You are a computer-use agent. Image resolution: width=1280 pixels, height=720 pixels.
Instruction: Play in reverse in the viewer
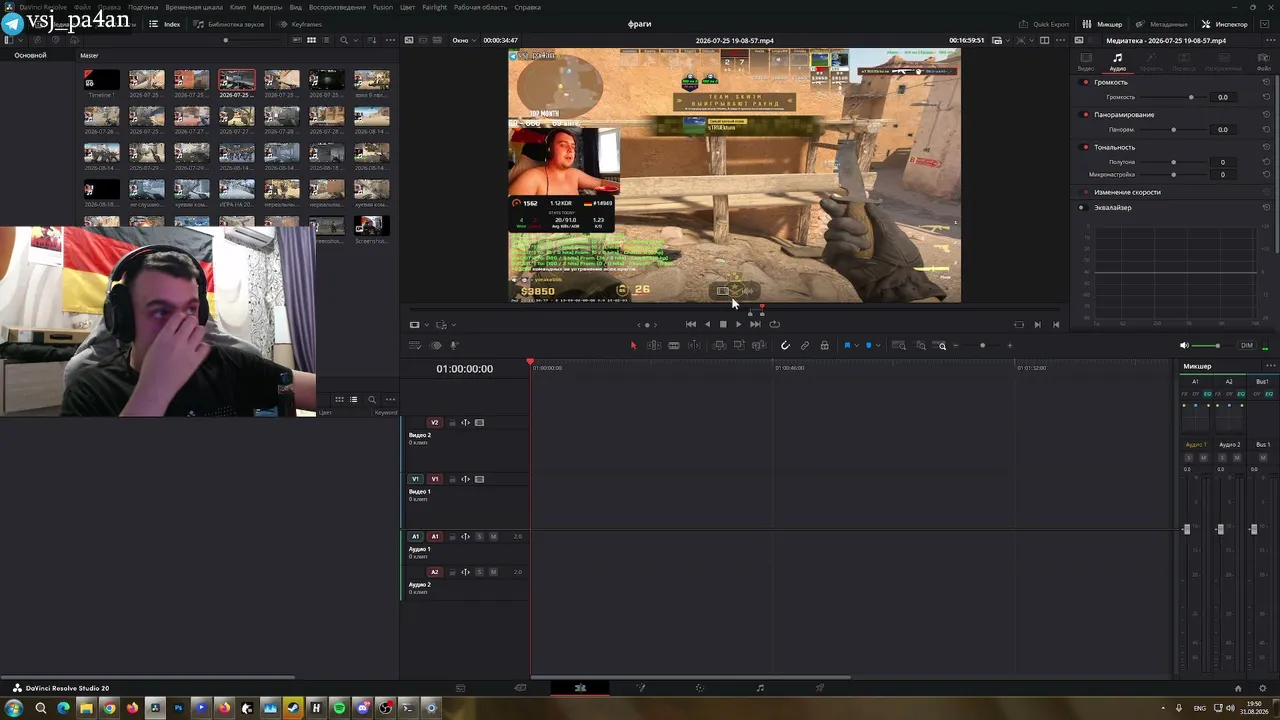pyautogui.click(x=707, y=324)
